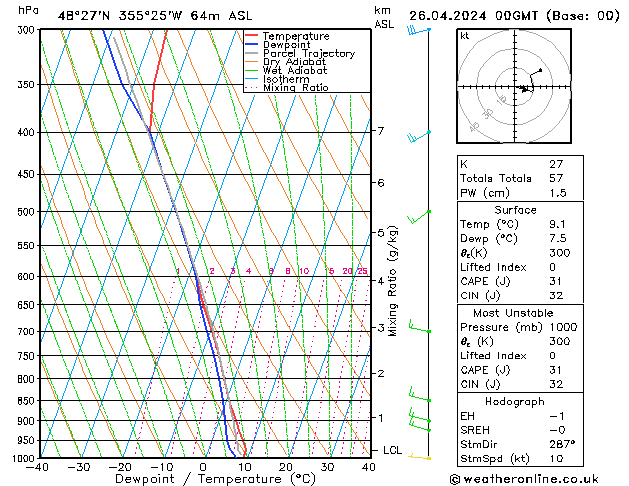Click the date title 26.04.2024 00GMT
The height and width of the screenshot is (486, 629).
[x=514, y=14]
